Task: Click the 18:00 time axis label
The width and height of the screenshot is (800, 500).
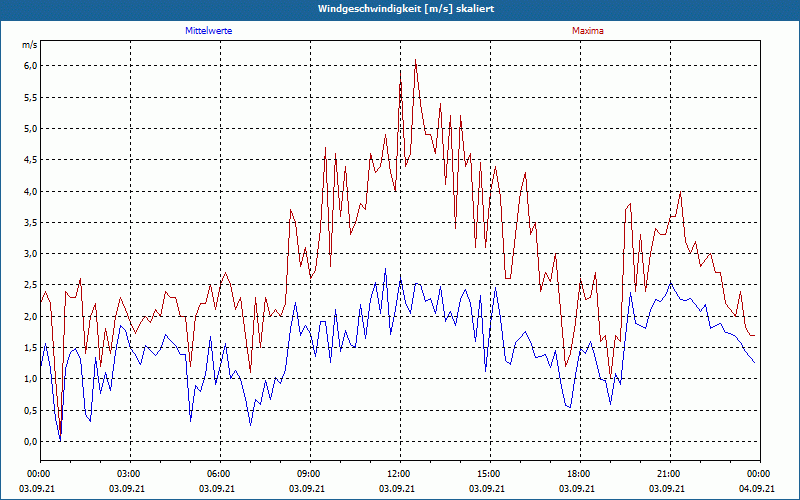Action: click(x=580, y=474)
